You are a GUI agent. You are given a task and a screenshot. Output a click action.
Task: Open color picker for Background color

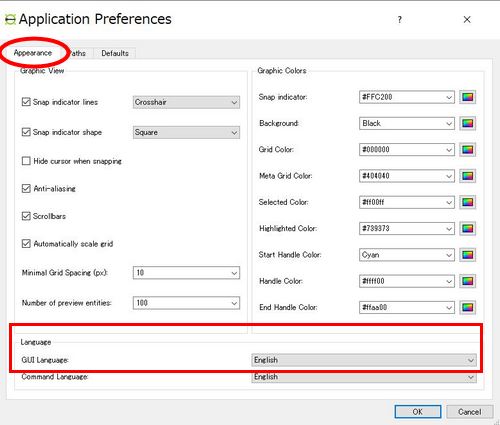467,123
